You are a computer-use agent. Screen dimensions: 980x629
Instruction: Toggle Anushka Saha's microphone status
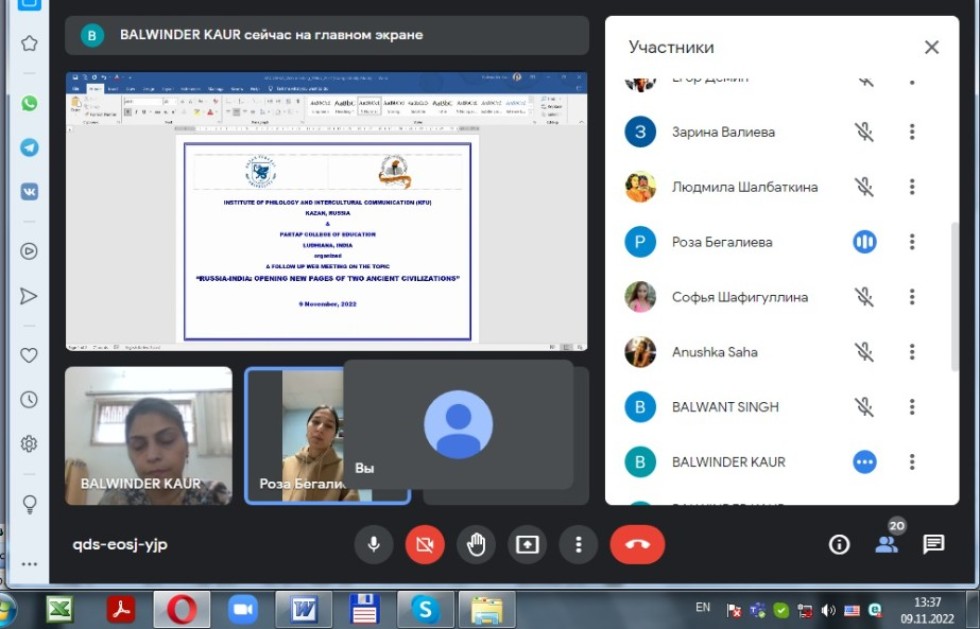click(865, 351)
